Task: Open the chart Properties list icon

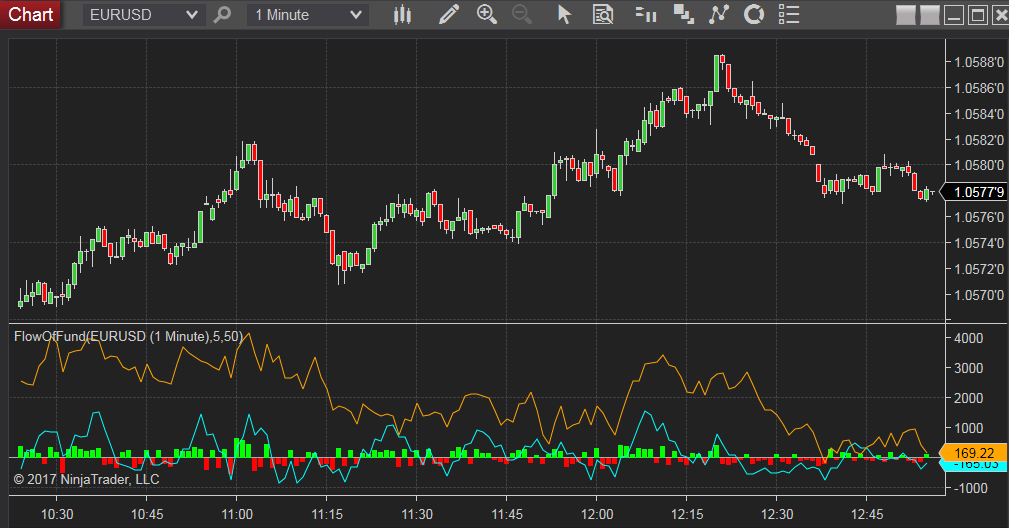Action: pos(789,14)
